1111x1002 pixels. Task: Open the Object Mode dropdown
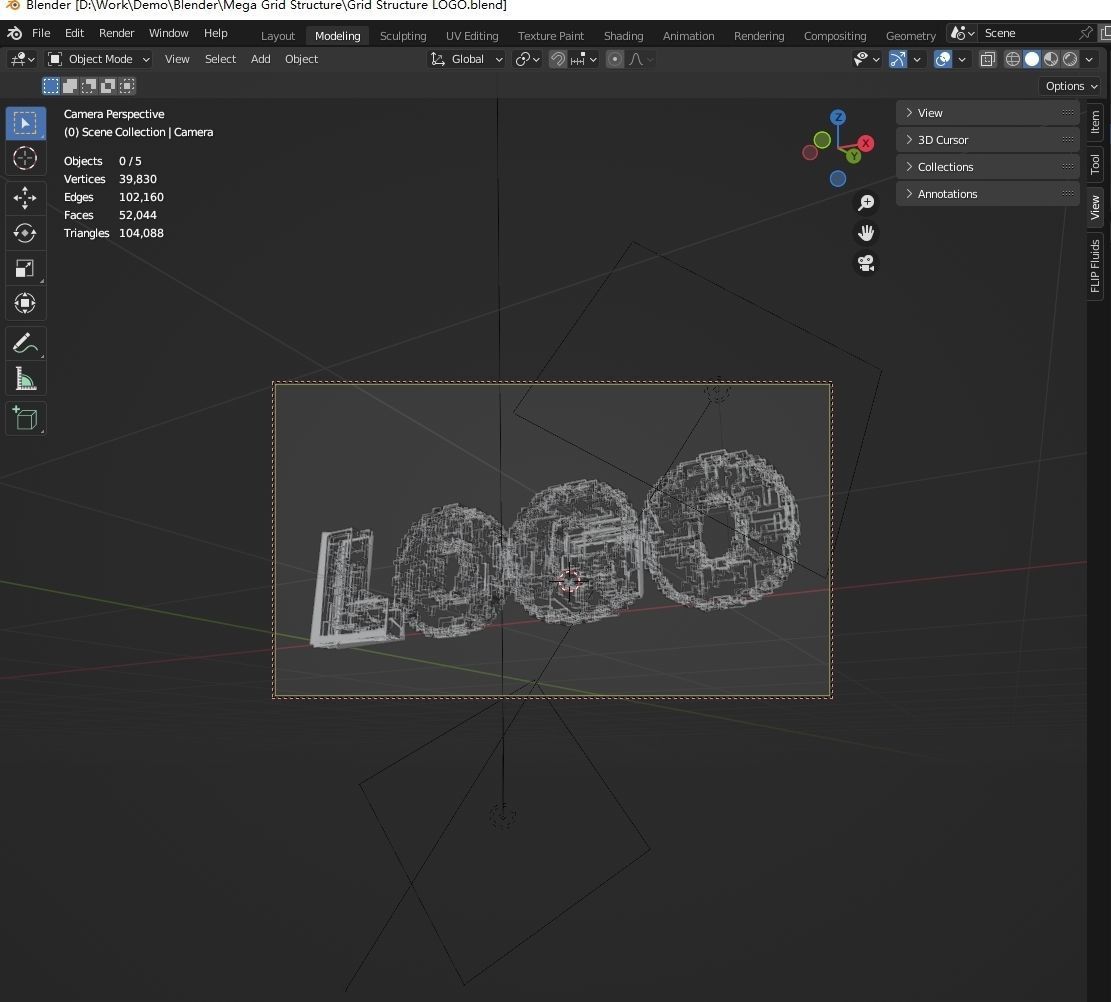[98, 60]
